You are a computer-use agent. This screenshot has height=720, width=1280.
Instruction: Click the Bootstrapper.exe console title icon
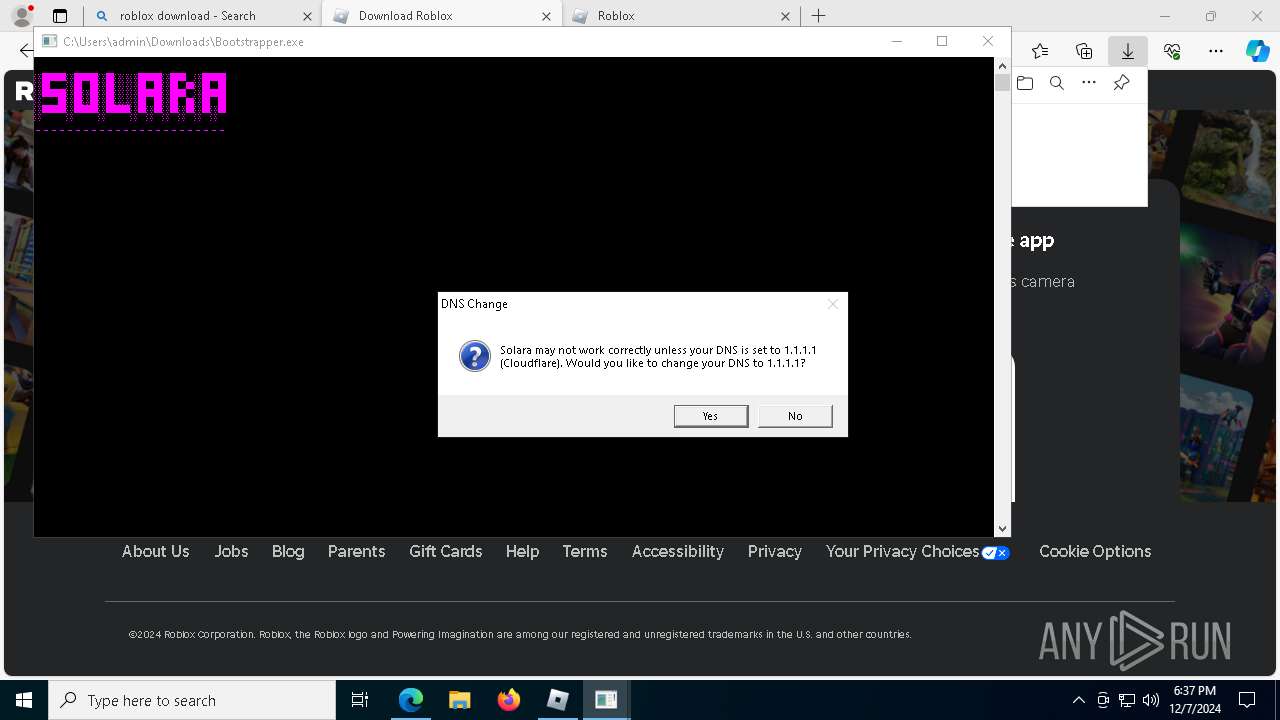pos(48,42)
